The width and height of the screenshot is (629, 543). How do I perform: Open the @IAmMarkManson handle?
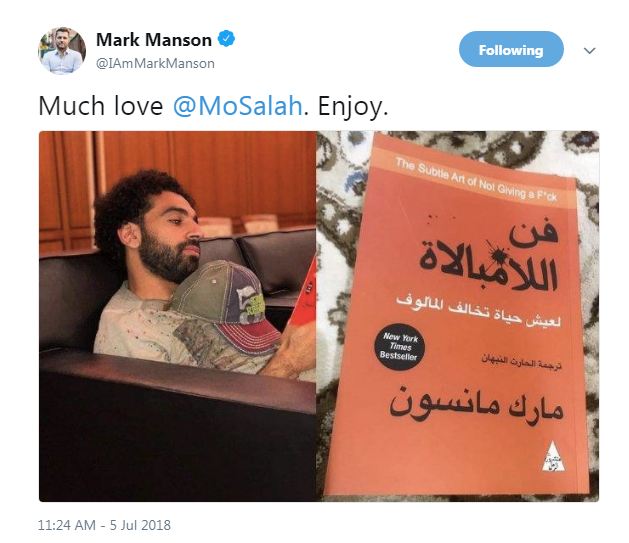click(156, 63)
